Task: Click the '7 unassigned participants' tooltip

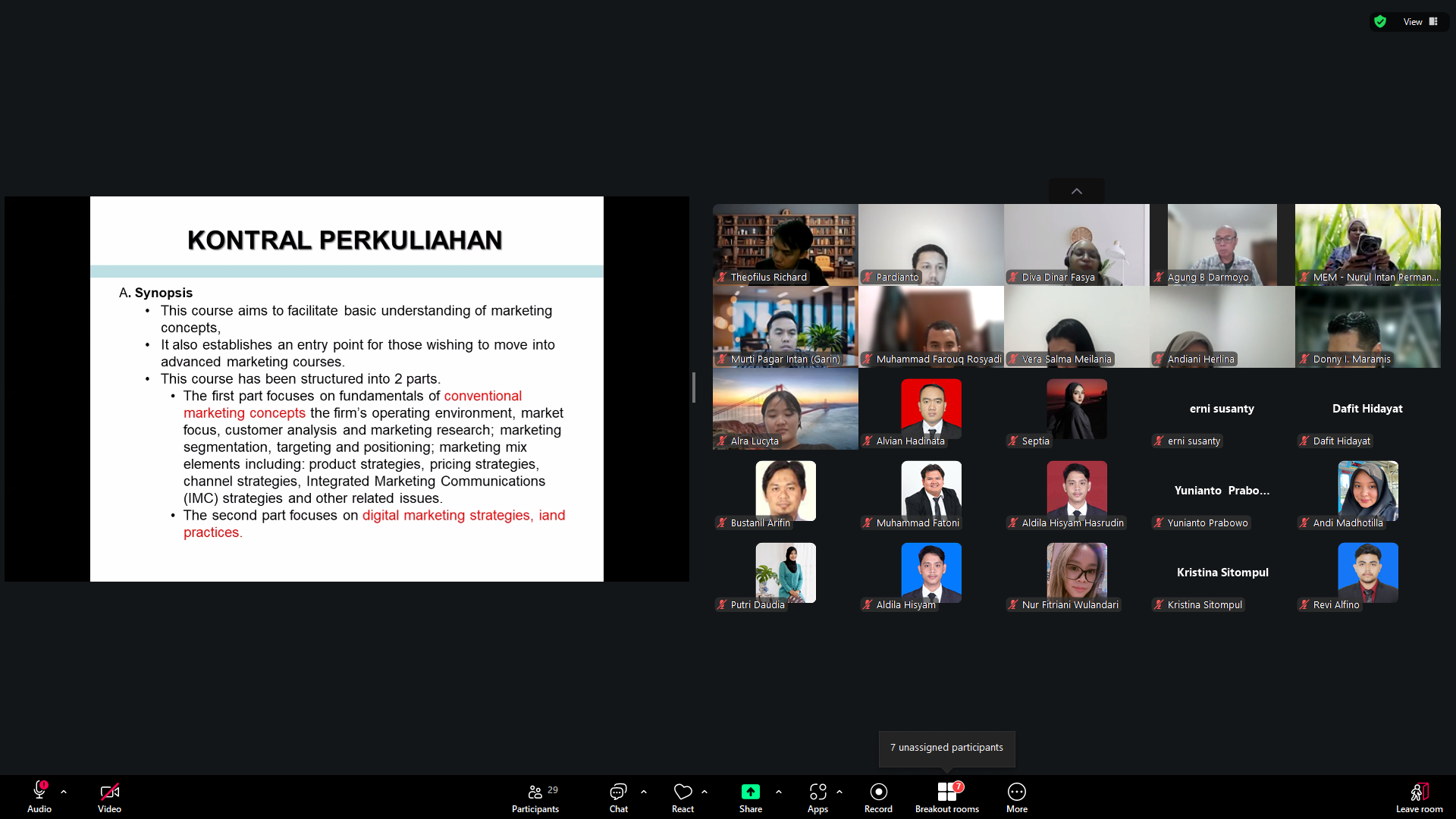Action: (x=946, y=748)
